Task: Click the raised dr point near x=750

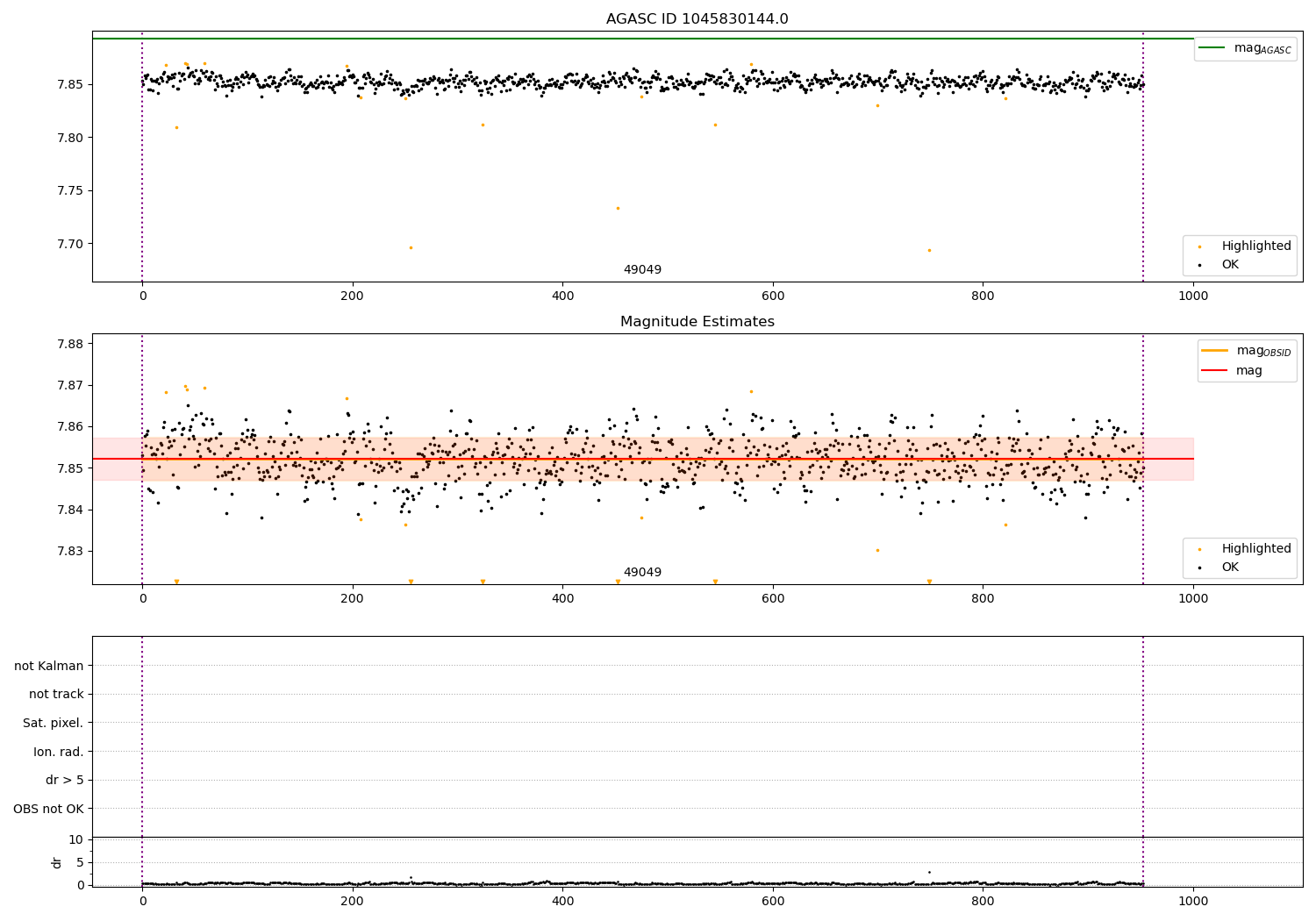Action: pyautogui.click(x=929, y=872)
